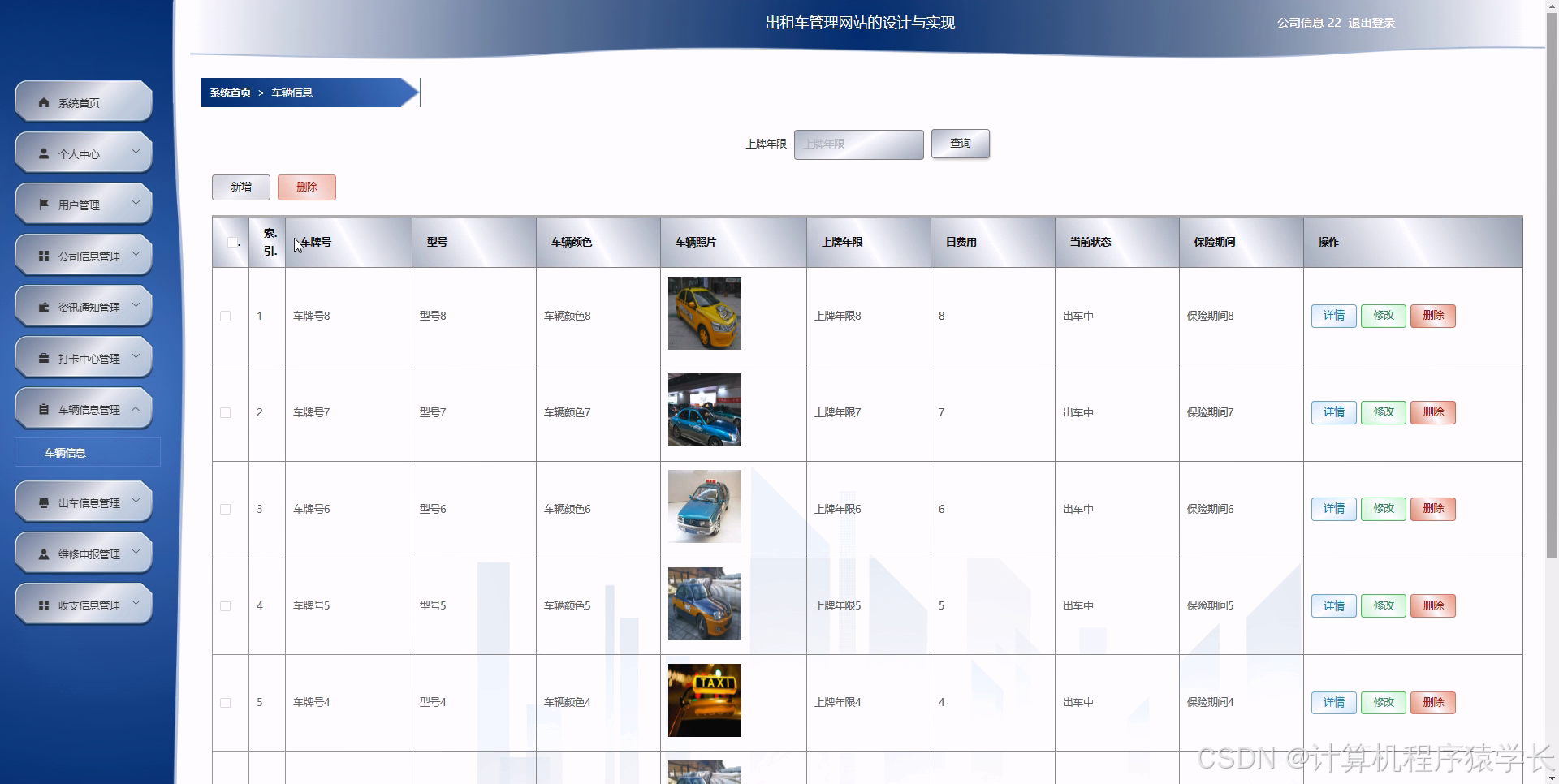This screenshot has height=784, width=1559.
Task: Click the icon beside 资讯通知管理
Action: pyautogui.click(x=44, y=308)
